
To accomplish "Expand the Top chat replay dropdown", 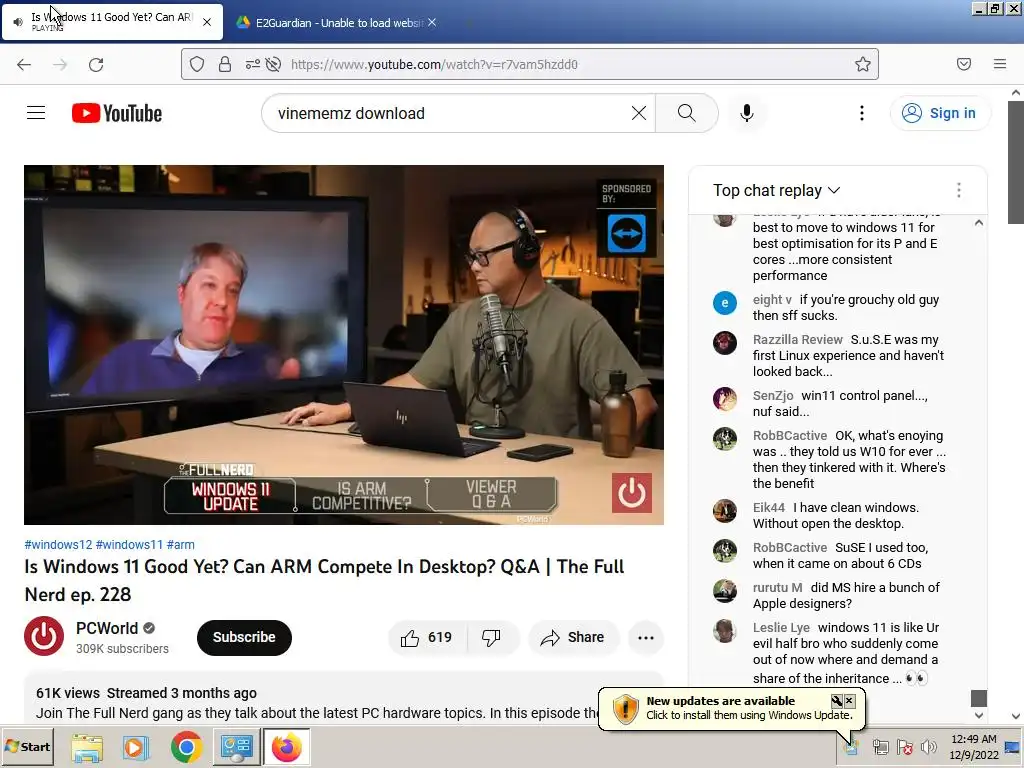I will click(776, 190).
